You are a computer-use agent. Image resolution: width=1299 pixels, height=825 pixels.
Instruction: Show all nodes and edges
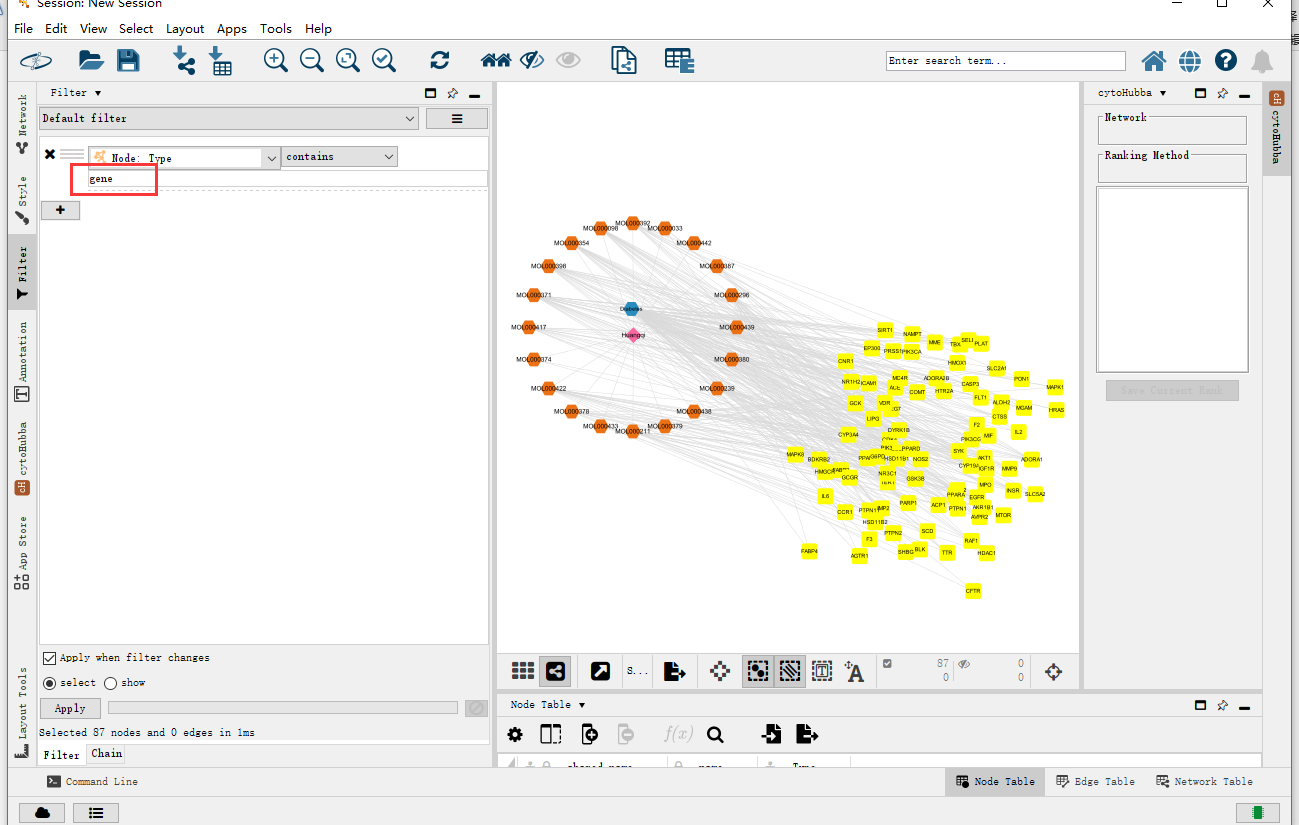coord(568,60)
